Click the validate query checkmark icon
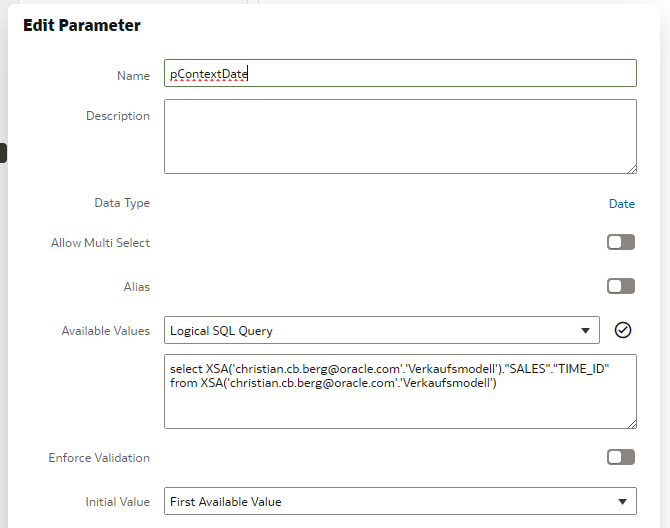 click(x=623, y=330)
